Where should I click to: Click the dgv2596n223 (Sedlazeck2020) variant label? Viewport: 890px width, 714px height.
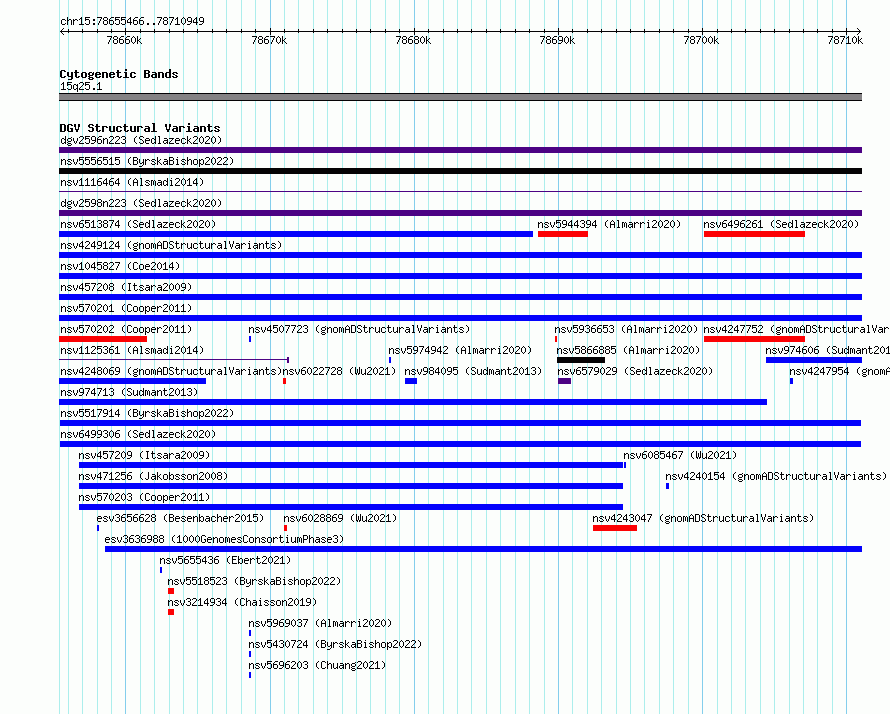tap(141, 140)
